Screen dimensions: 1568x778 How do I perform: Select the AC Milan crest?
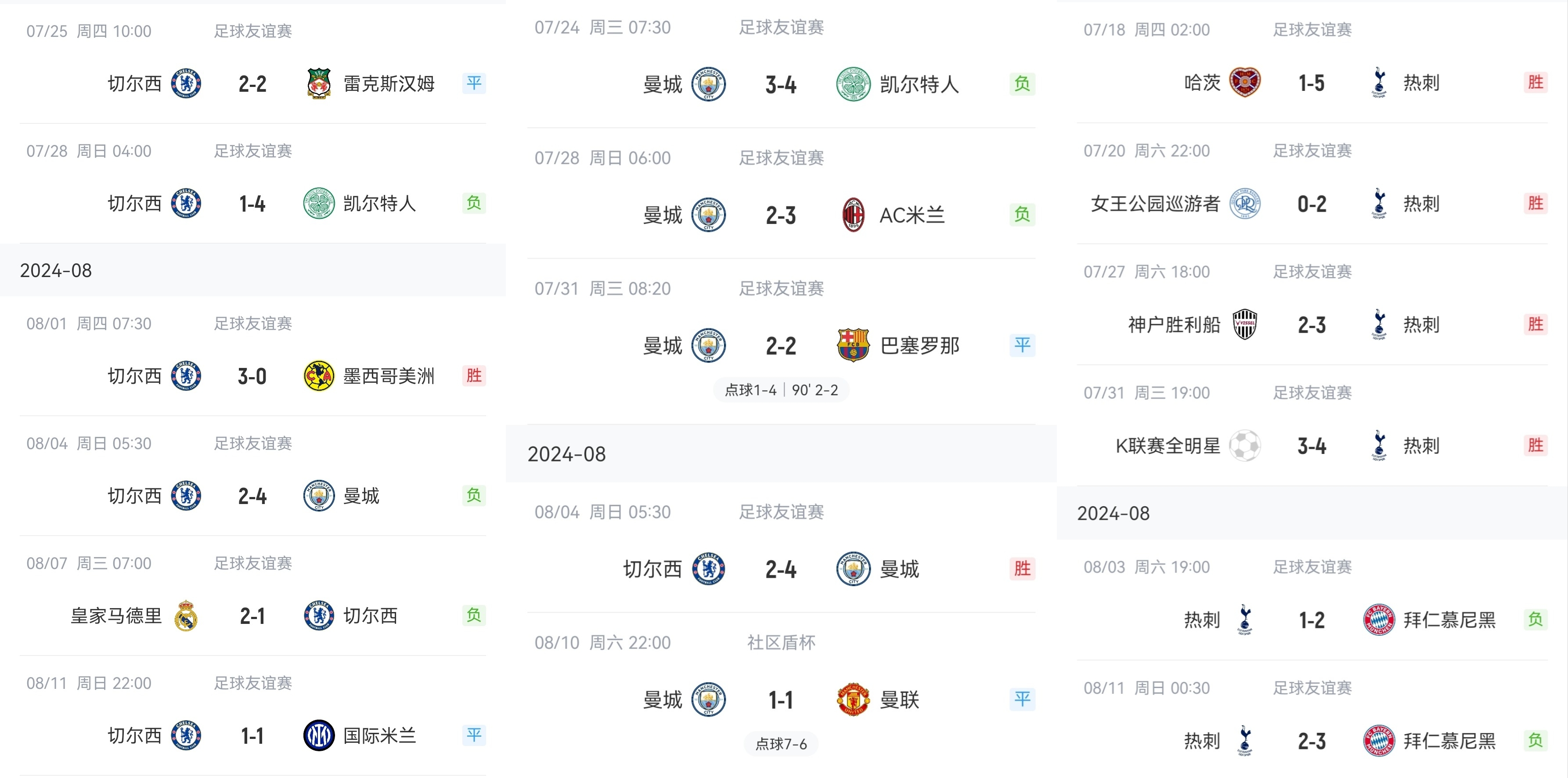854,215
